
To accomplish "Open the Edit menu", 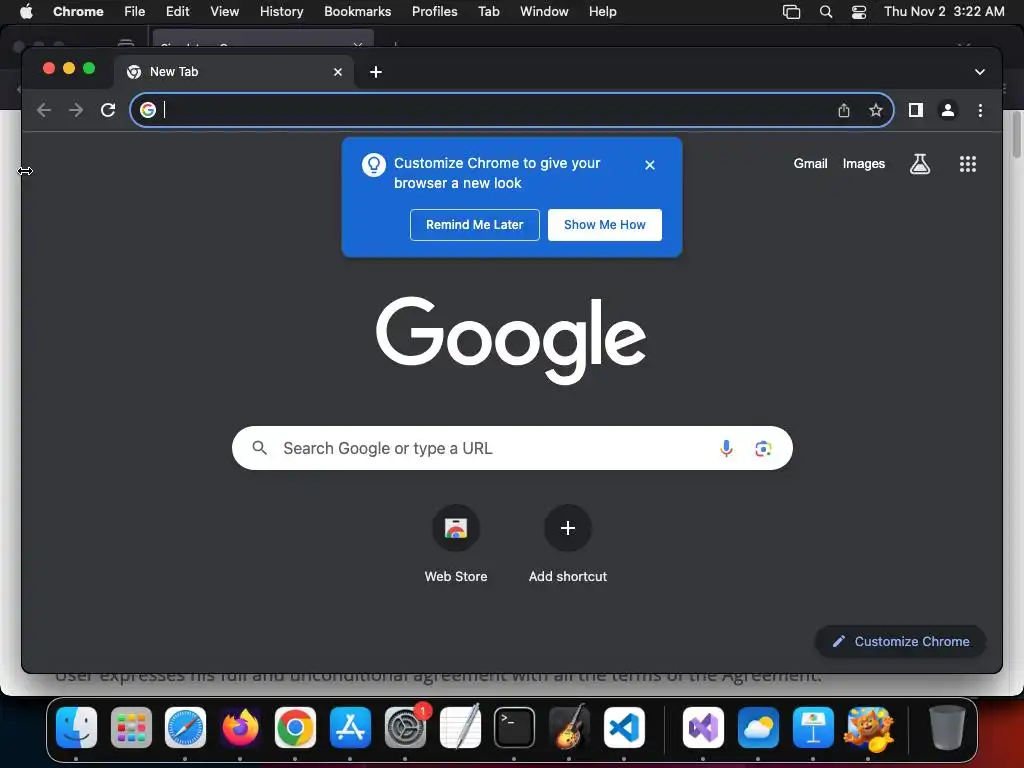I will pyautogui.click(x=177, y=11).
